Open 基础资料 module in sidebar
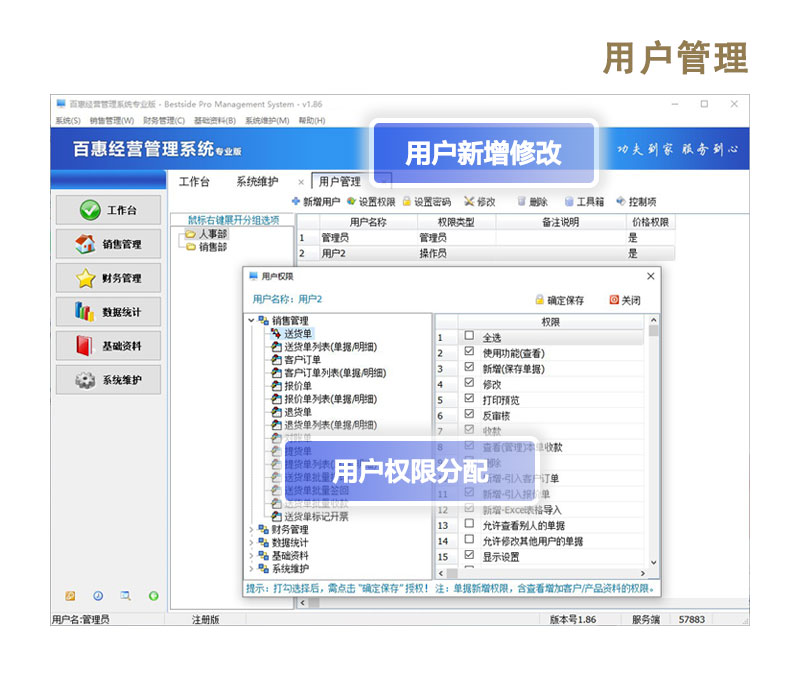The width and height of the screenshot is (800, 680). tap(108, 346)
